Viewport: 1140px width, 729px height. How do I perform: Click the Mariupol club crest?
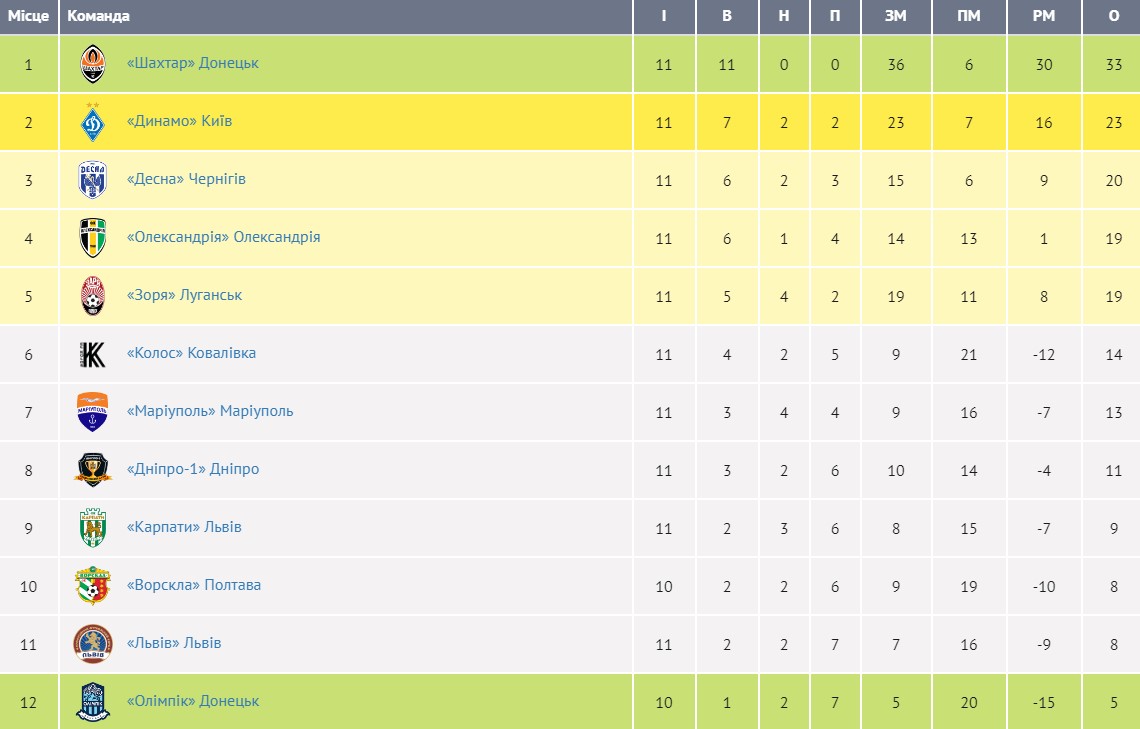click(x=93, y=412)
